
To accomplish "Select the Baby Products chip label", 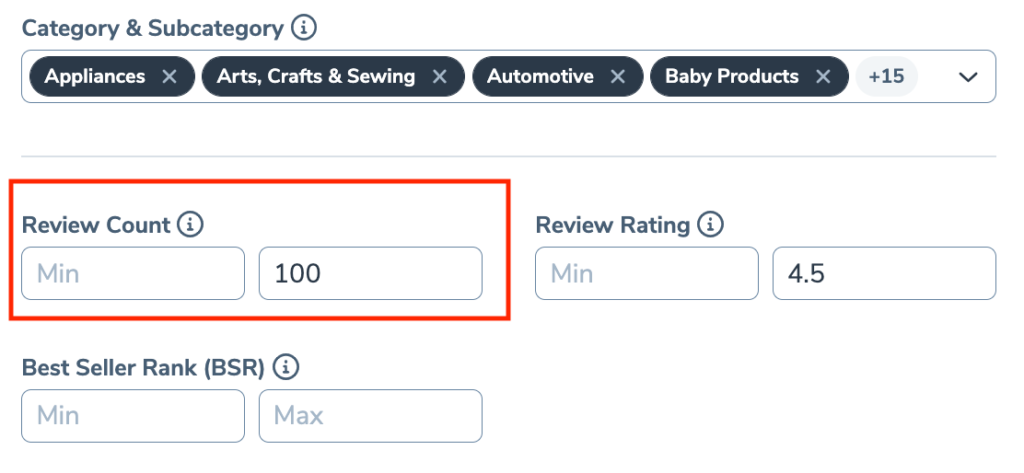I will coord(732,77).
